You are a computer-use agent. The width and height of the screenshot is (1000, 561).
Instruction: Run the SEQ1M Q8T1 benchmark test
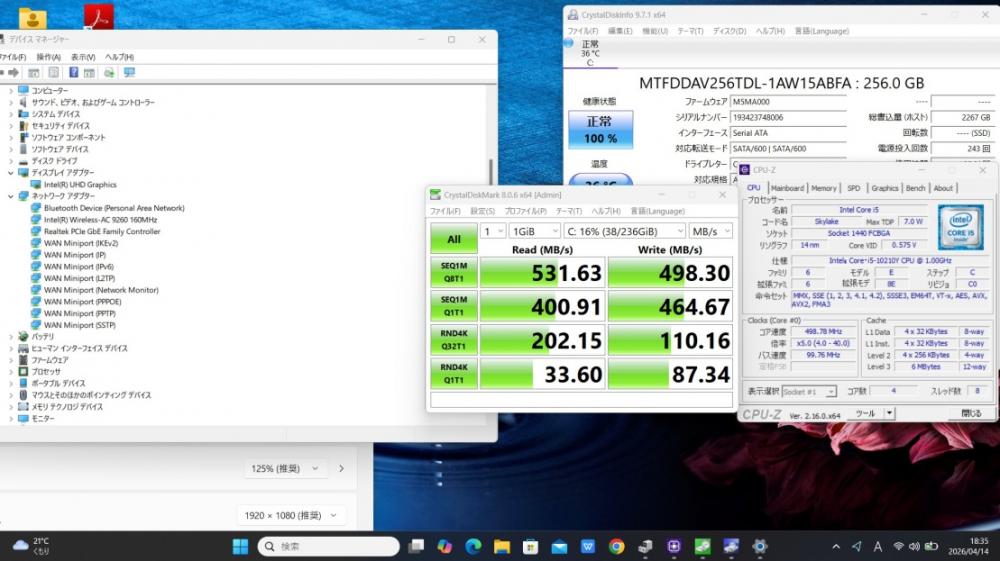(454, 272)
